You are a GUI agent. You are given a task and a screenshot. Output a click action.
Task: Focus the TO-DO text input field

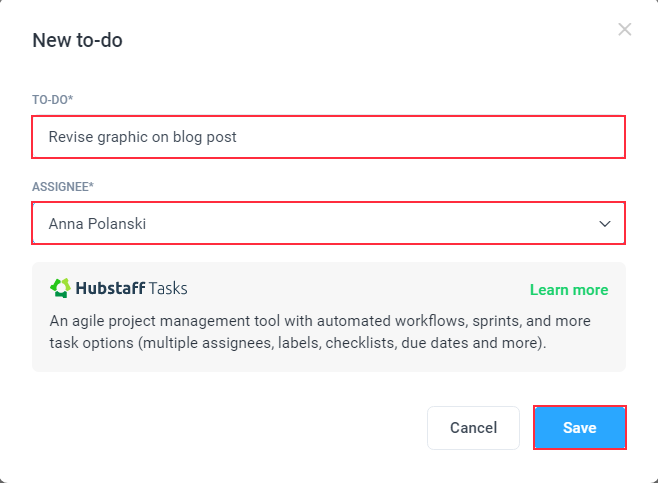click(x=329, y=137)
